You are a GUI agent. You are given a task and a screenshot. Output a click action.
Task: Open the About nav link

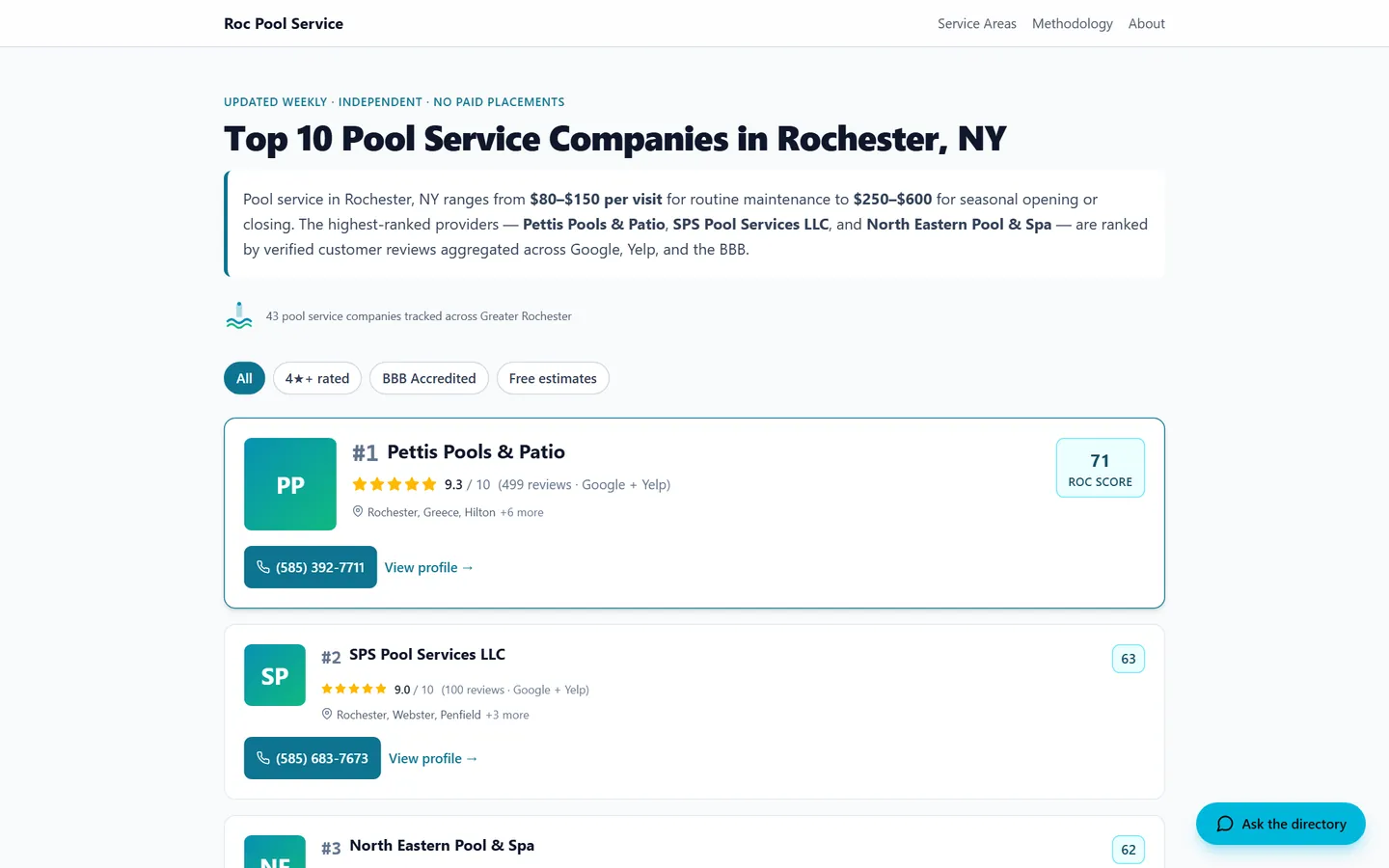1147,23
